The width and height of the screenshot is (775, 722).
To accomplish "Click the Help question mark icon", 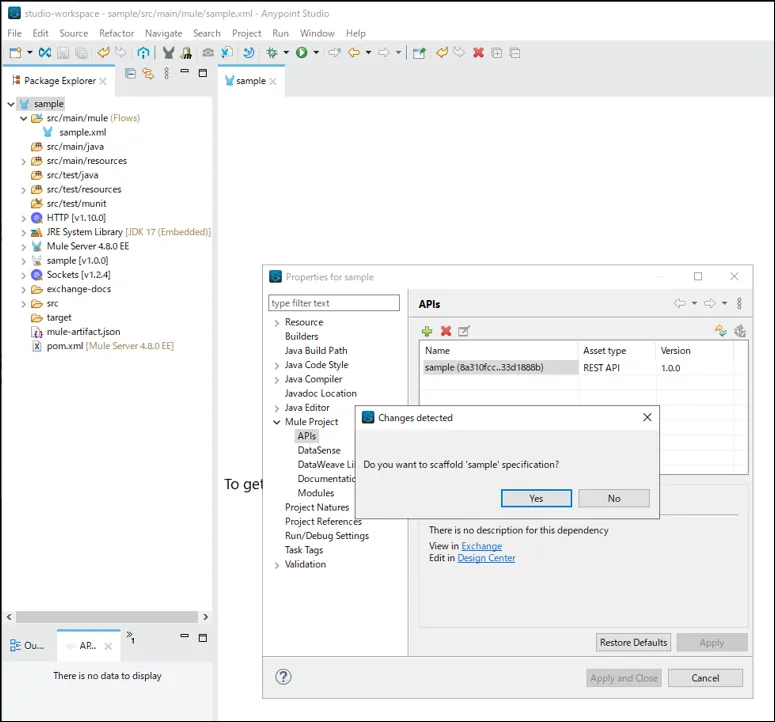I will point(283,677).
